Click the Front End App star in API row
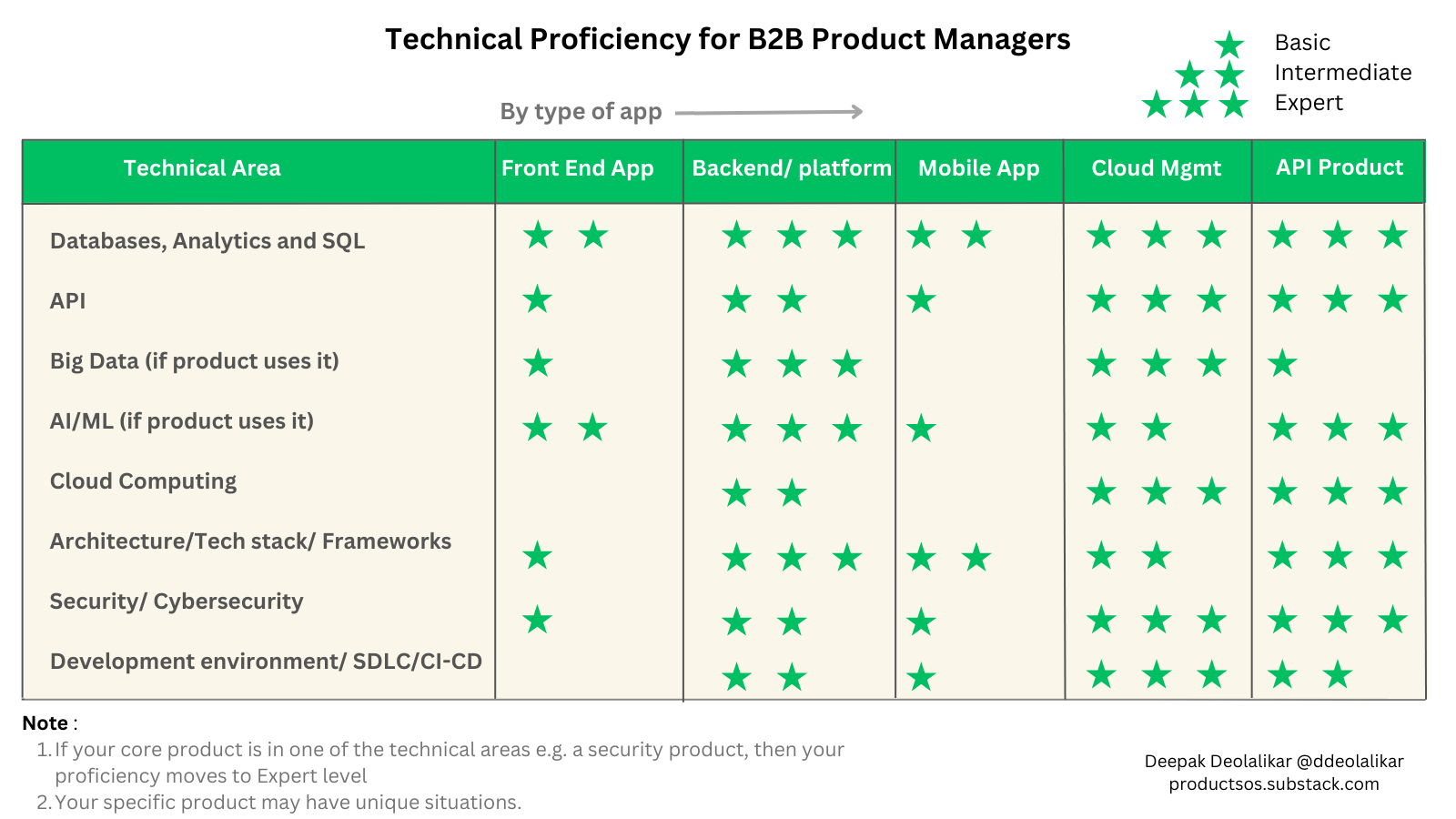This screenshot has width=1456, height=819. tap(538, 299)
